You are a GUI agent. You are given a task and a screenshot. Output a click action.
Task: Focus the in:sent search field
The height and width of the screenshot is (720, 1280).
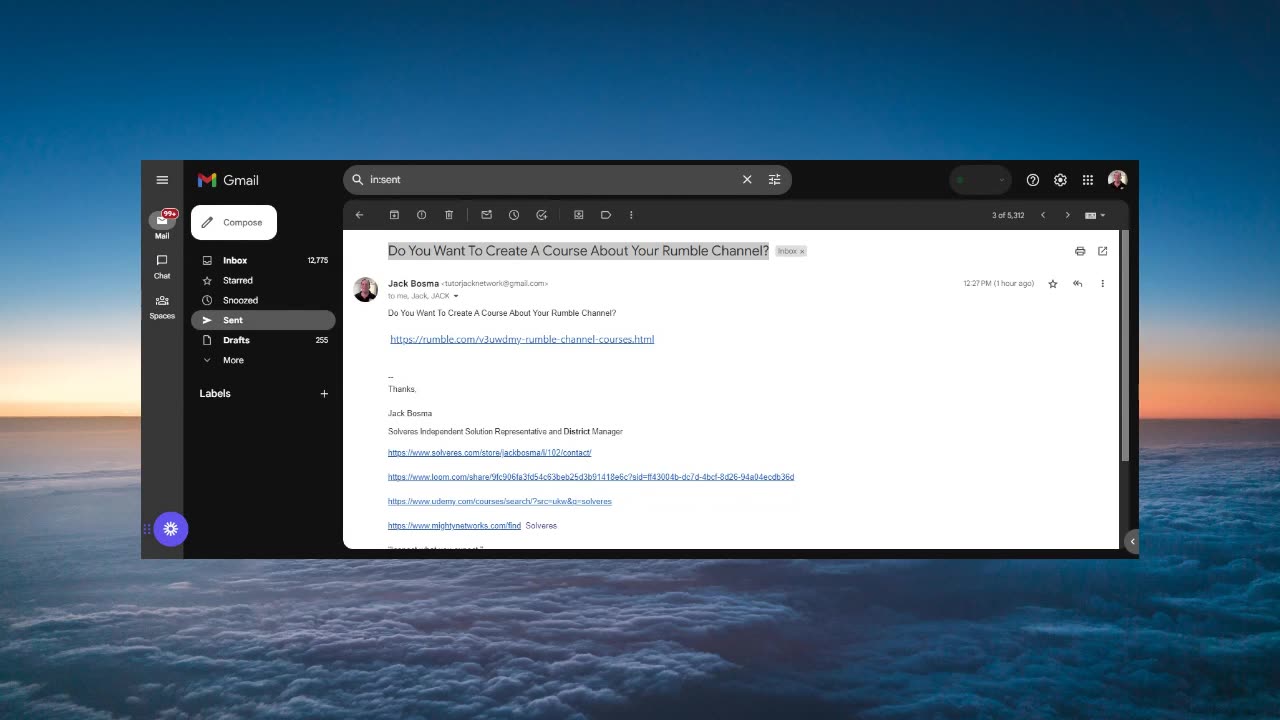[550, 180]
